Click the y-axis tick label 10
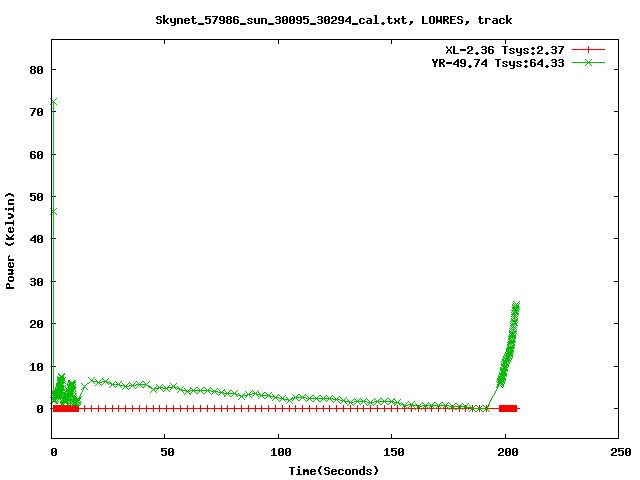The height and width of the screenshot is (480, 640). tap(36, 367)
